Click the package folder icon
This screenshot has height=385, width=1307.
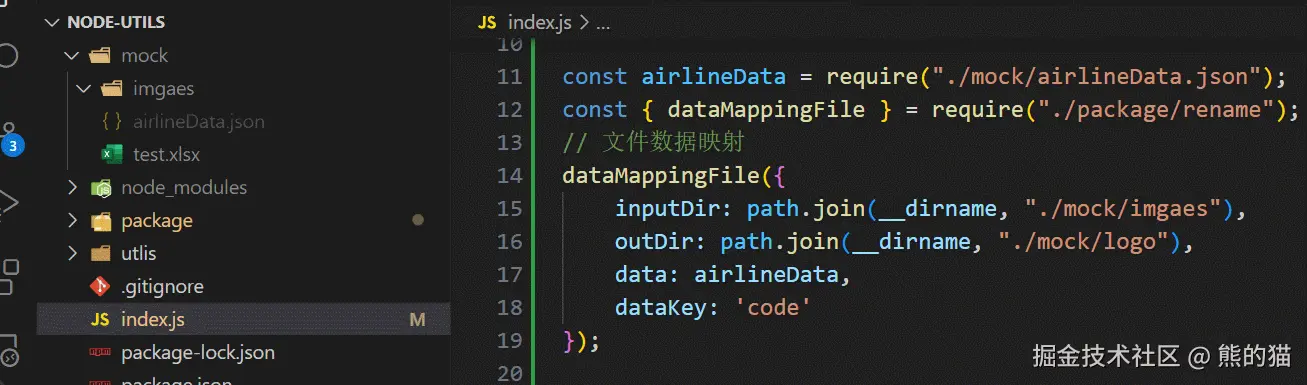(x=100, y=220)
